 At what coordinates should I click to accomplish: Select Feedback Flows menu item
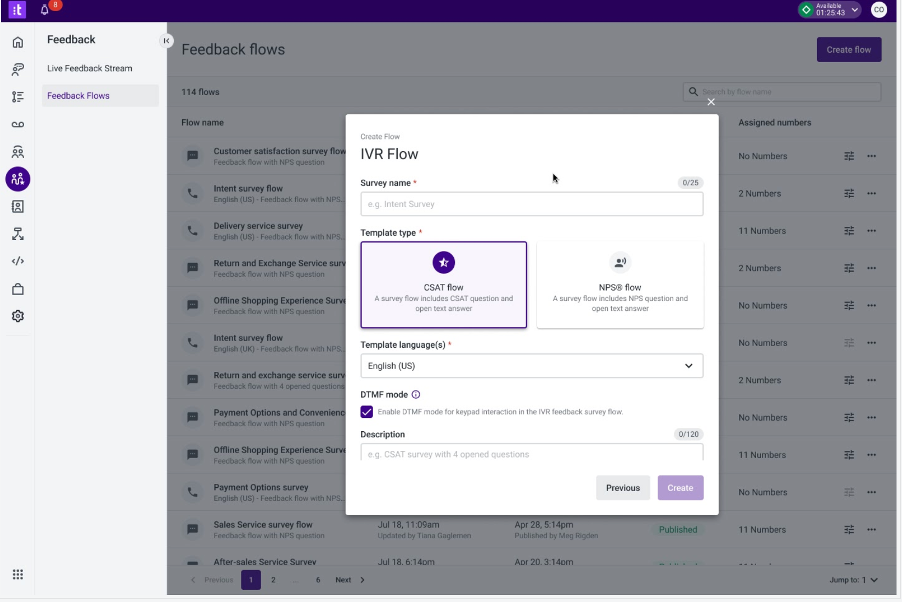(78, 96)
